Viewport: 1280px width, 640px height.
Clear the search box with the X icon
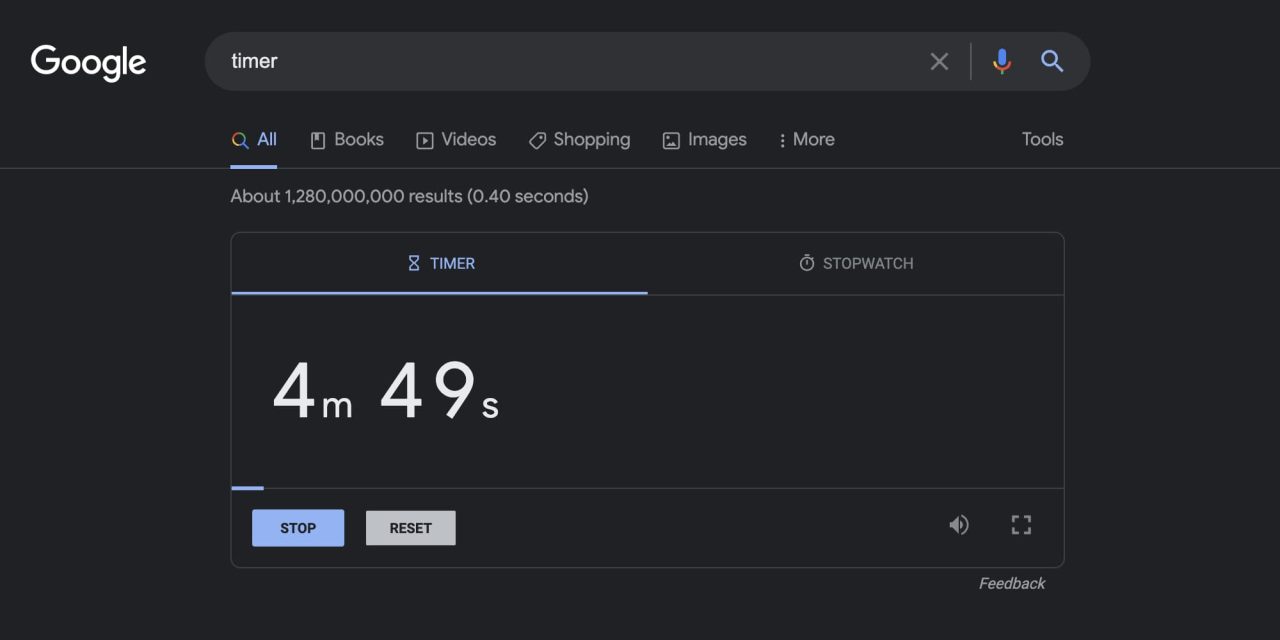pyautogui.click(x=939, y=62)
